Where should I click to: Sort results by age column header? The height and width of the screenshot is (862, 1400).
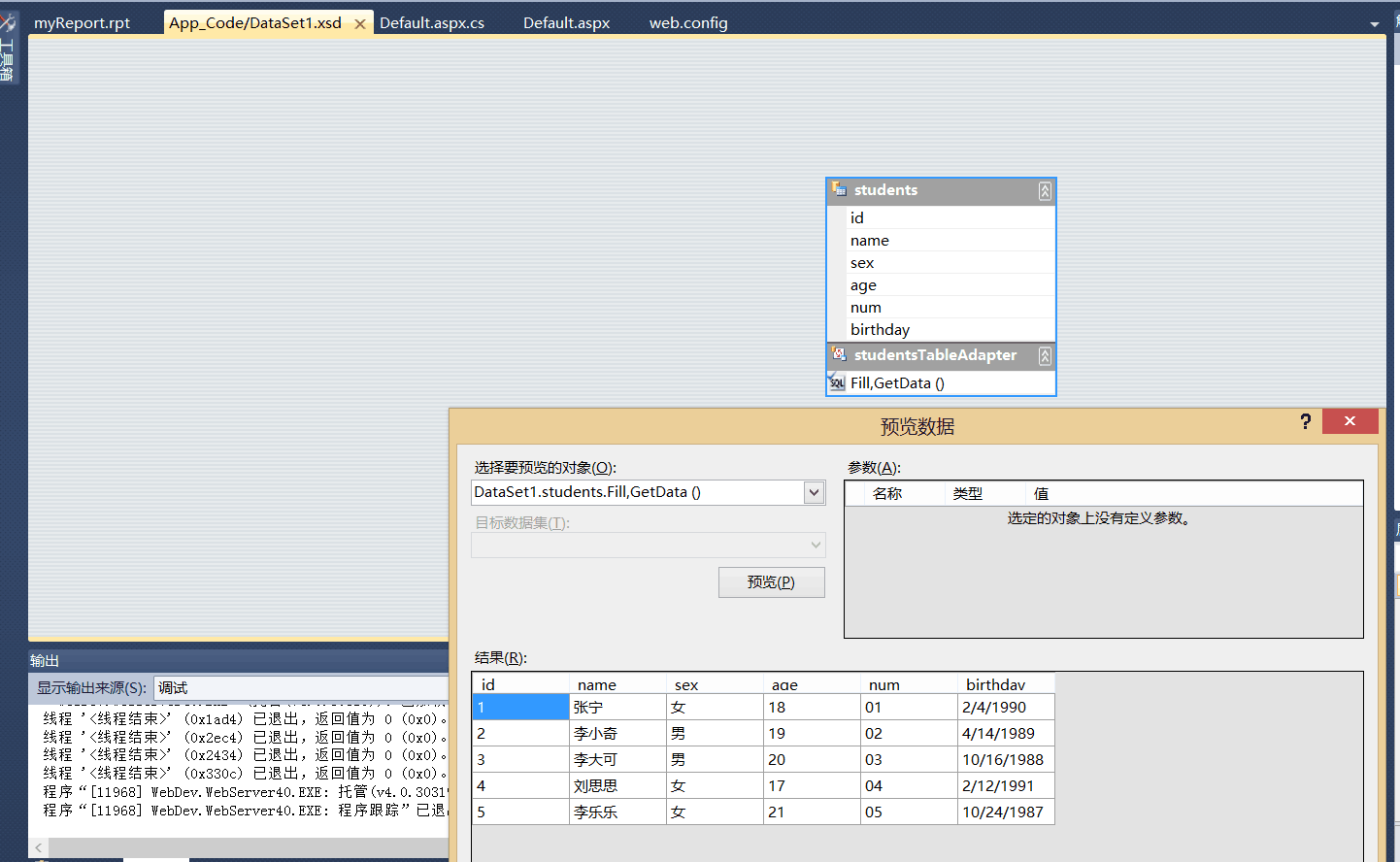point(813,684)
